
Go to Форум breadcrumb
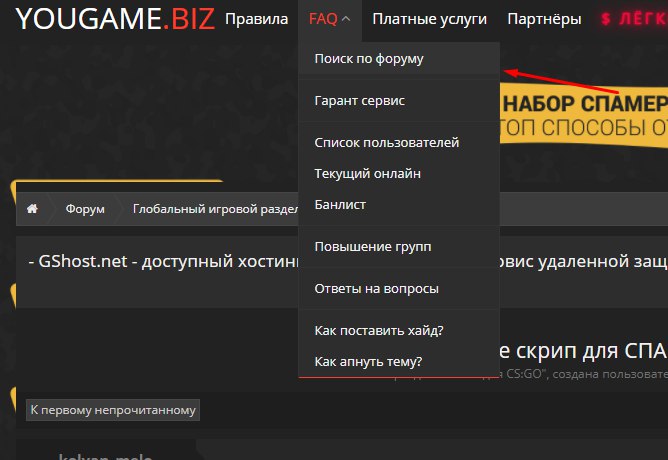pyautogui.click(x=85, y=209)
